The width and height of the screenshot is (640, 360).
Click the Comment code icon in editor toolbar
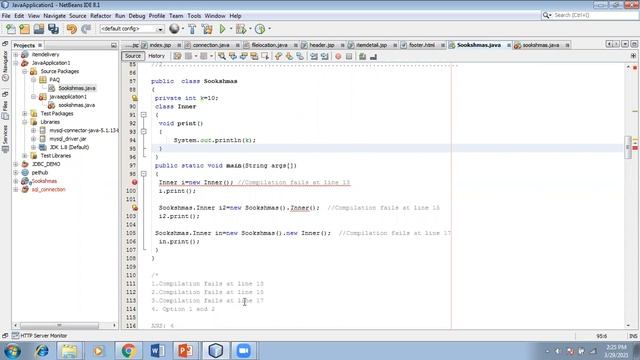click(362, 56)
